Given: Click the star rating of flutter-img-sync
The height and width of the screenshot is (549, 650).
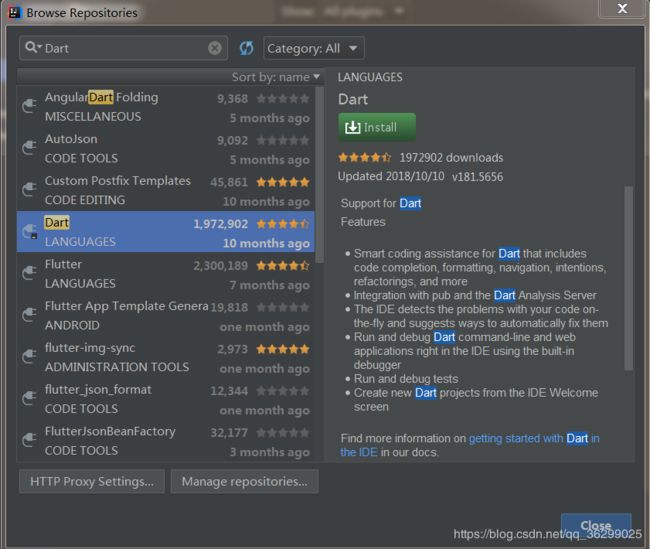Looking at the screenshot, I should [283, 349].
